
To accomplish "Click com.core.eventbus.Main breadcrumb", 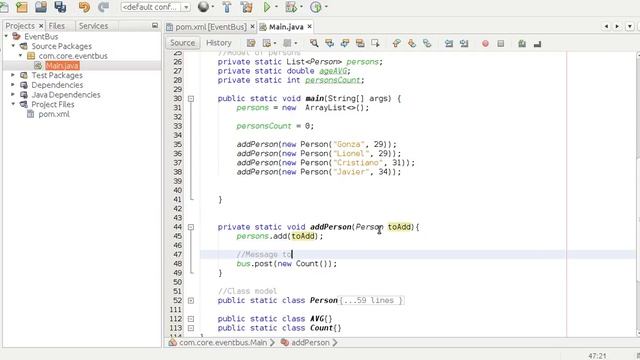I will tap(223, 342).
